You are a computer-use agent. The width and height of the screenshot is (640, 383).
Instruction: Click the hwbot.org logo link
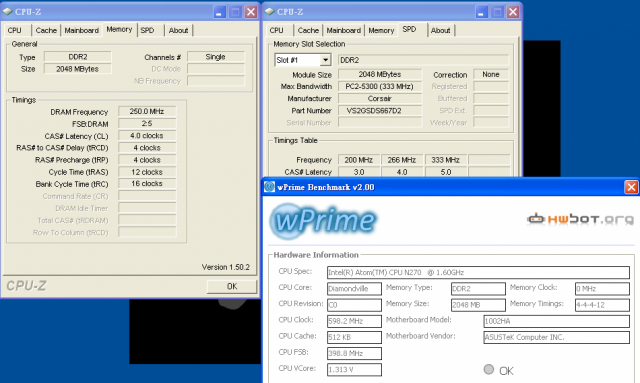click(580, 219)
